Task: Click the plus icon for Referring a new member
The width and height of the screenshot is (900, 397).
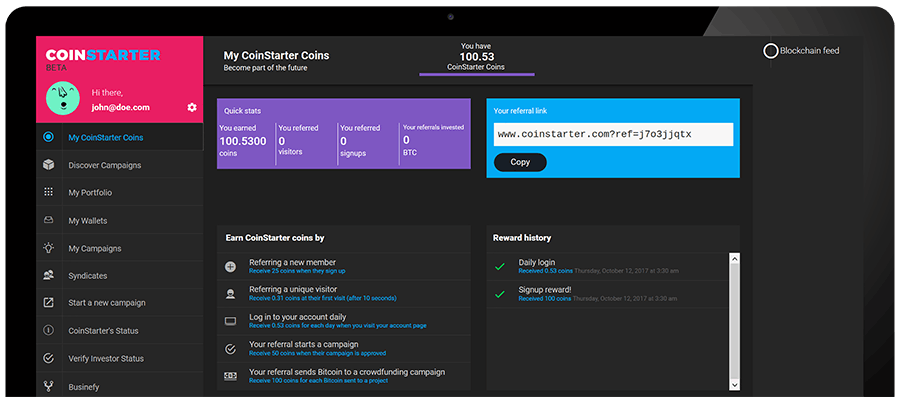Action: pos(230,266)
